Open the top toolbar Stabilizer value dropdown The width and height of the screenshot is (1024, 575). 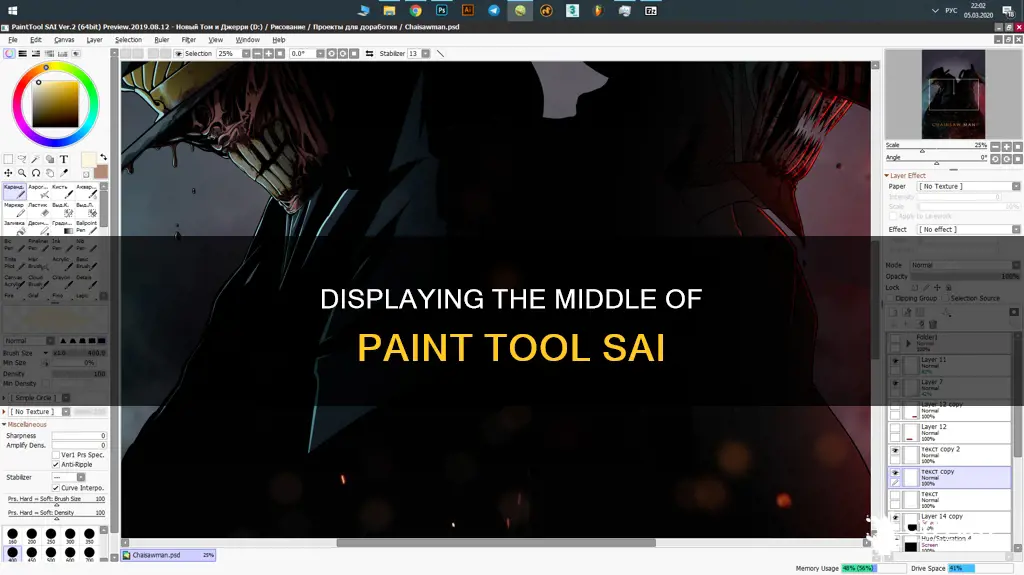click(426, 54)
